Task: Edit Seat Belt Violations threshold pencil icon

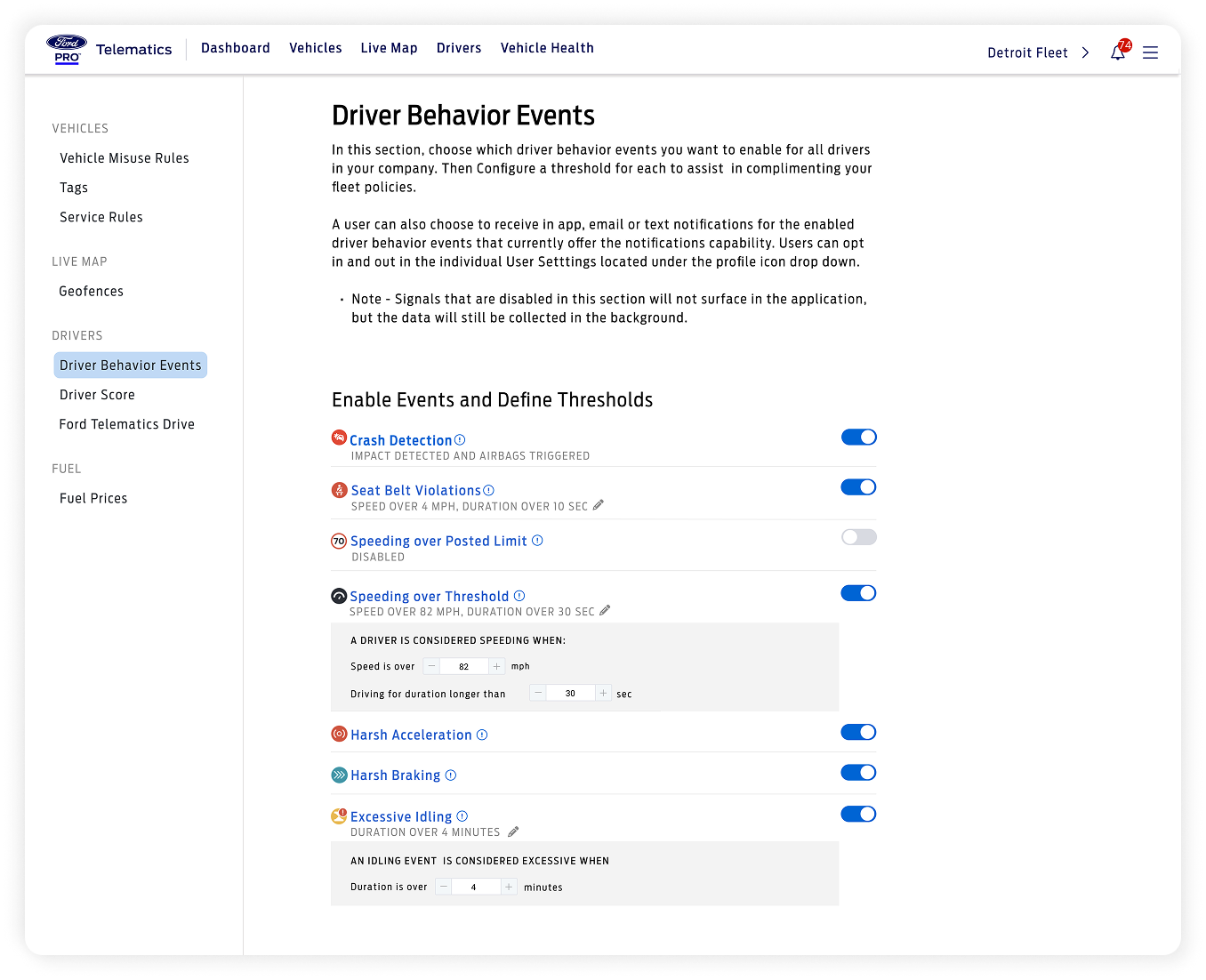Action: pos(599,505)
